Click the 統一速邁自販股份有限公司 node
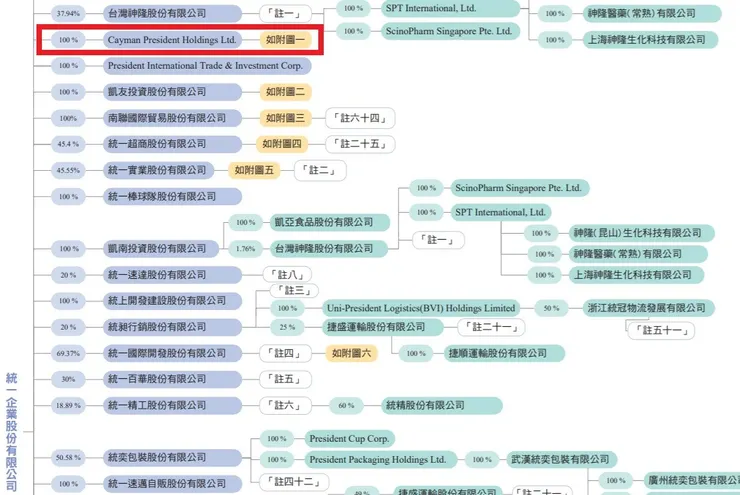Screen dimensions: 740x495 (x=172, y=484)
